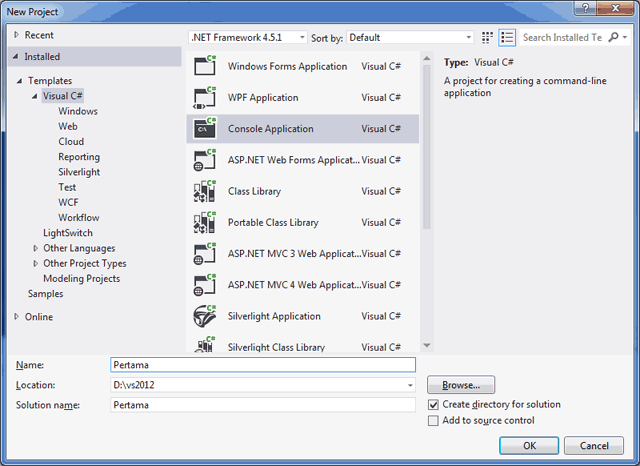Click the Silverlight Application template name
The width and height of the screenshot is (640, 466).
(274, 316)
